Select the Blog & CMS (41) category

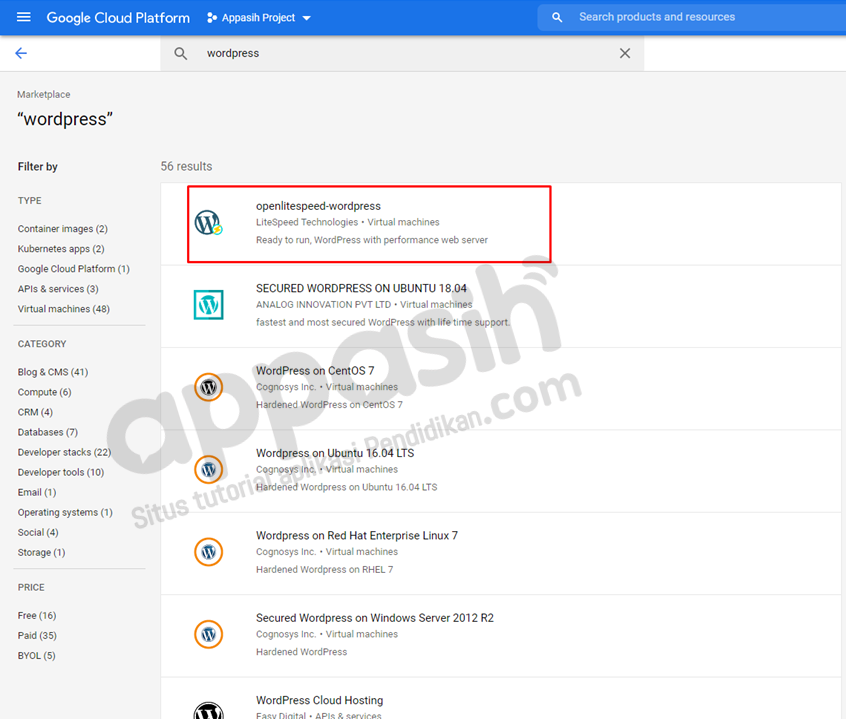point(53,372)
